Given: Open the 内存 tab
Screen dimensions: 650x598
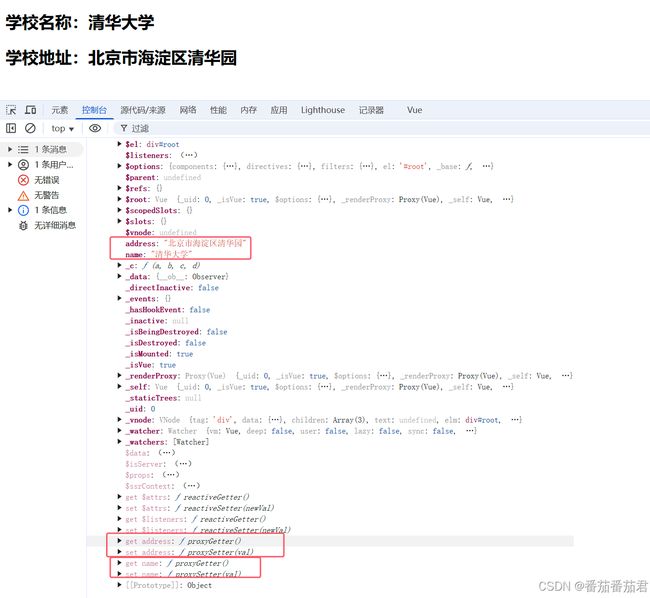Looking at the screenshot, I should tap(248, 110).
